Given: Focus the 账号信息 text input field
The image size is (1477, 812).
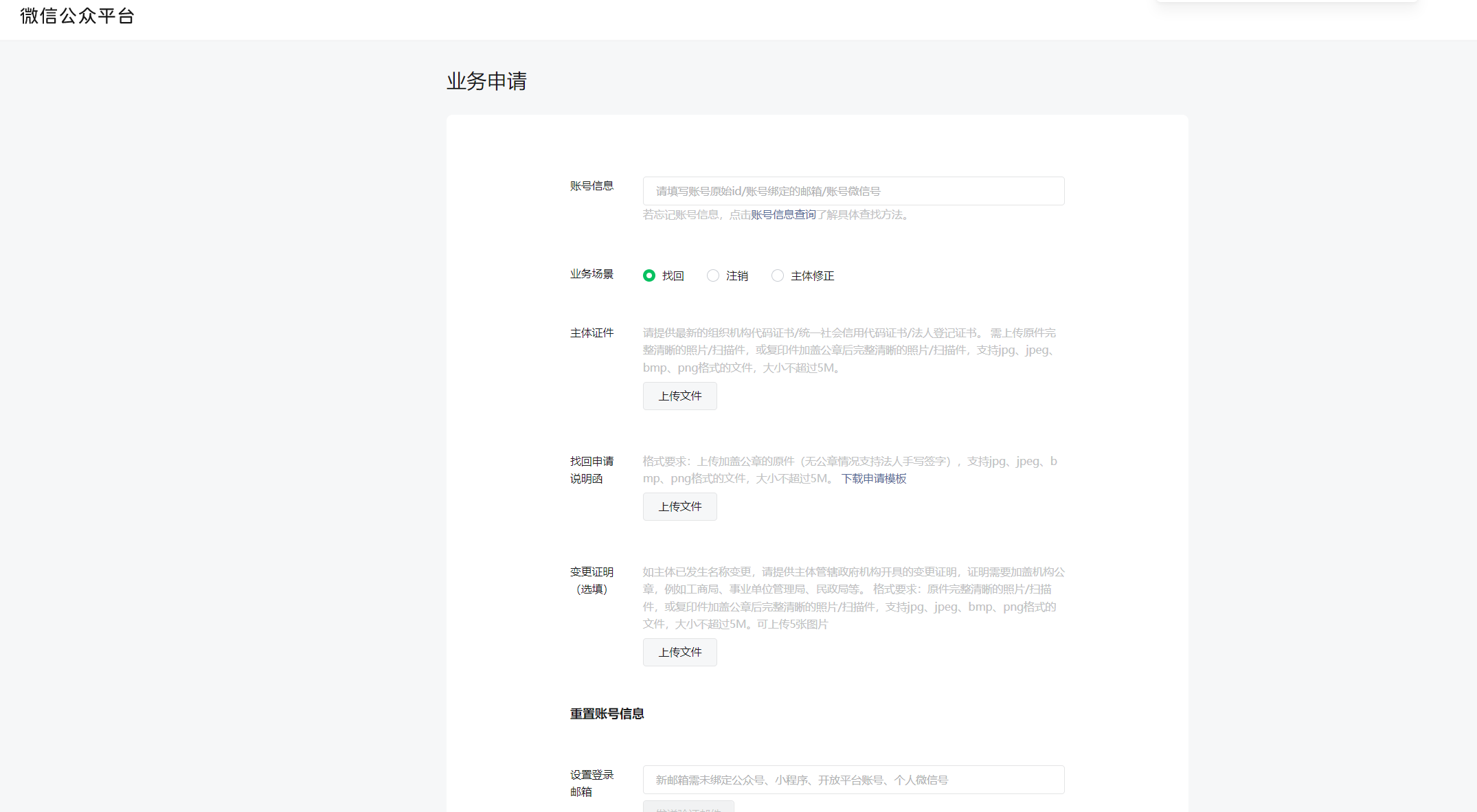Looking at the screenshot, I should [853, 191].
